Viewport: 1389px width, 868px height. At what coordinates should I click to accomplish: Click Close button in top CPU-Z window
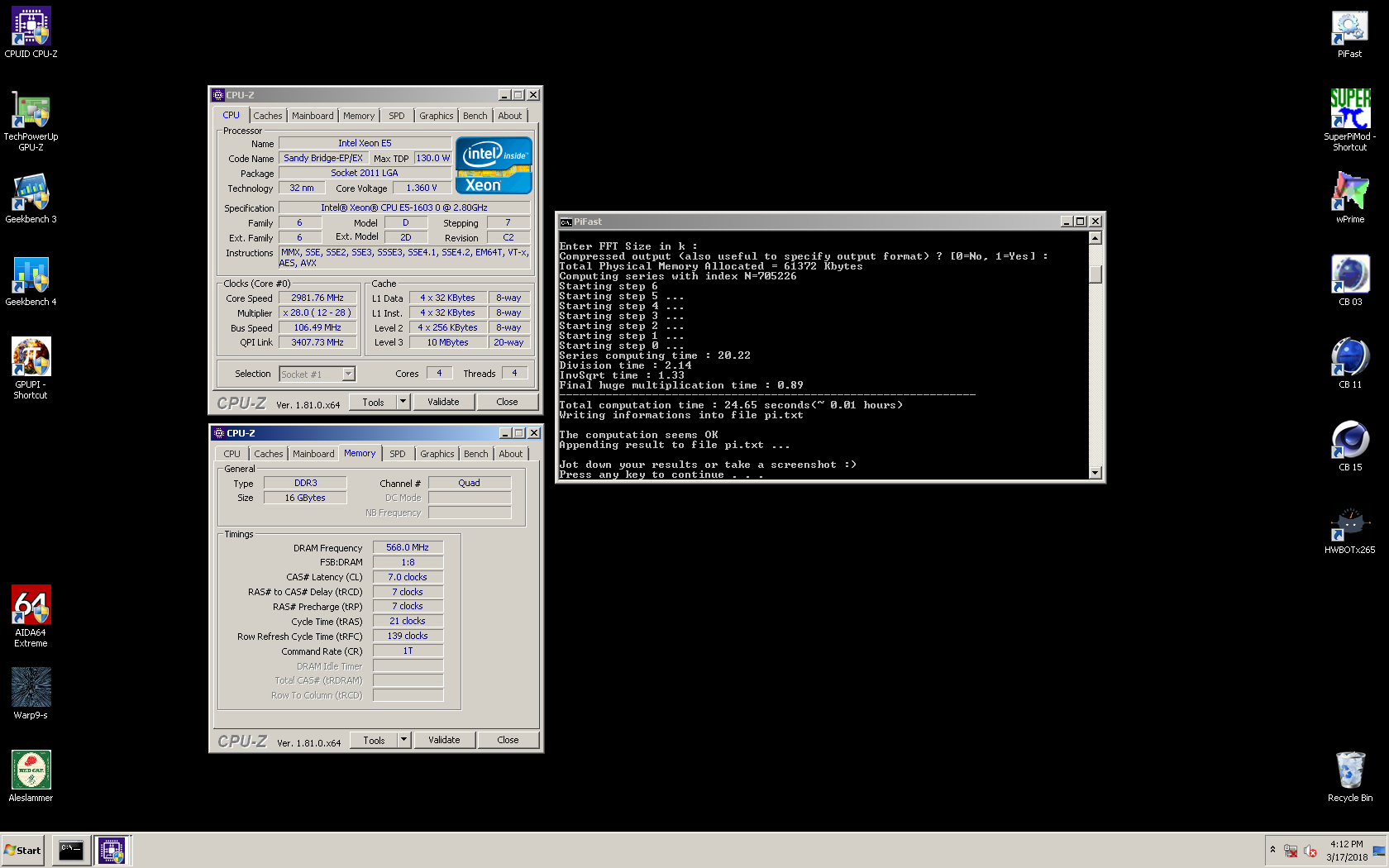pos(508,403)
